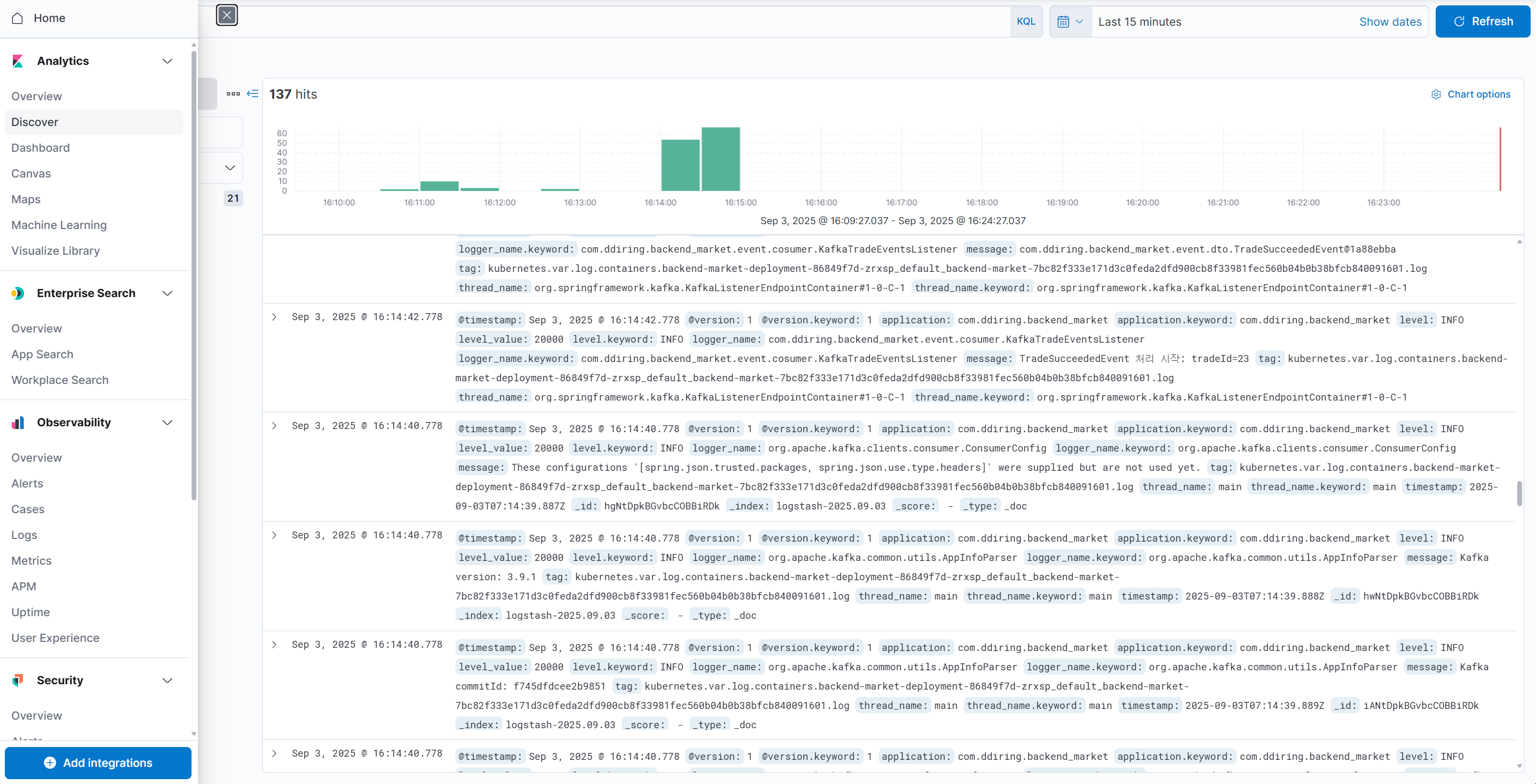This screenshot has height=784, width=1536.
Task: Toggle the KQL query language switch
Action: 1026,22
